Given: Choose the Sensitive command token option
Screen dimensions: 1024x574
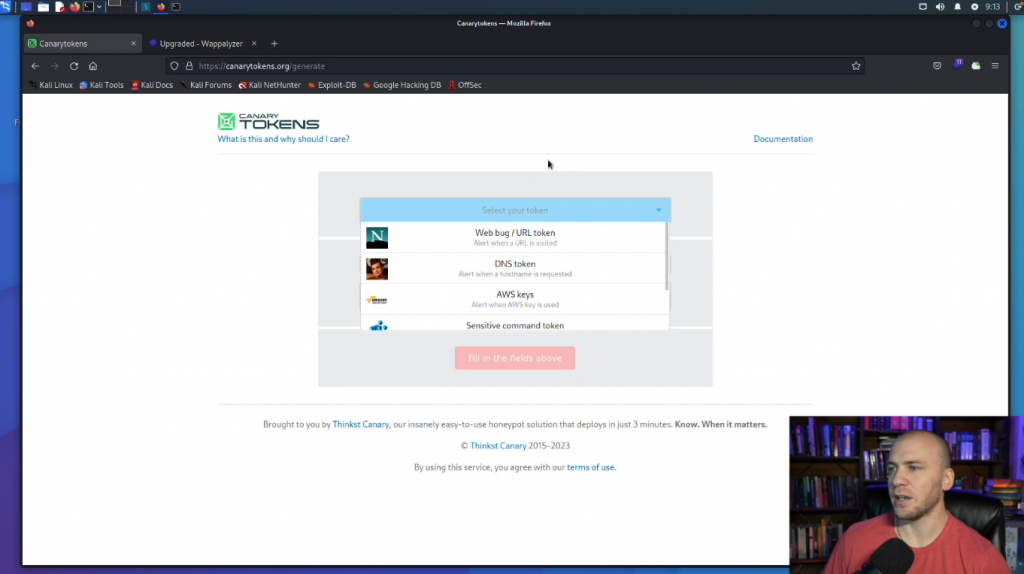Looking at the screenshot, I should click(515, 323).
